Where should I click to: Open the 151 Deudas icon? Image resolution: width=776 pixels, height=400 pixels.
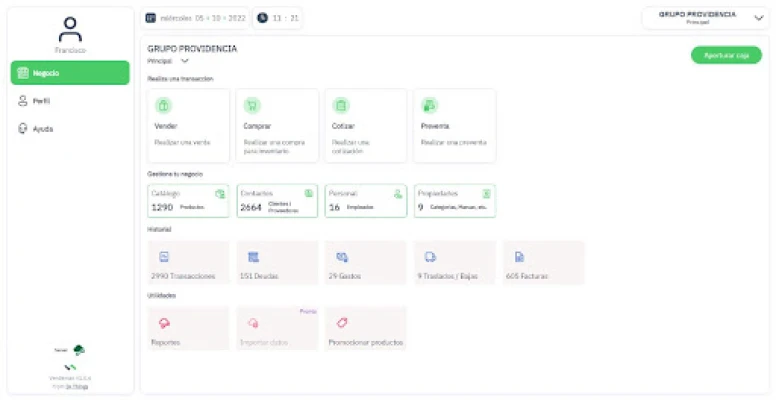pos(253,257)
